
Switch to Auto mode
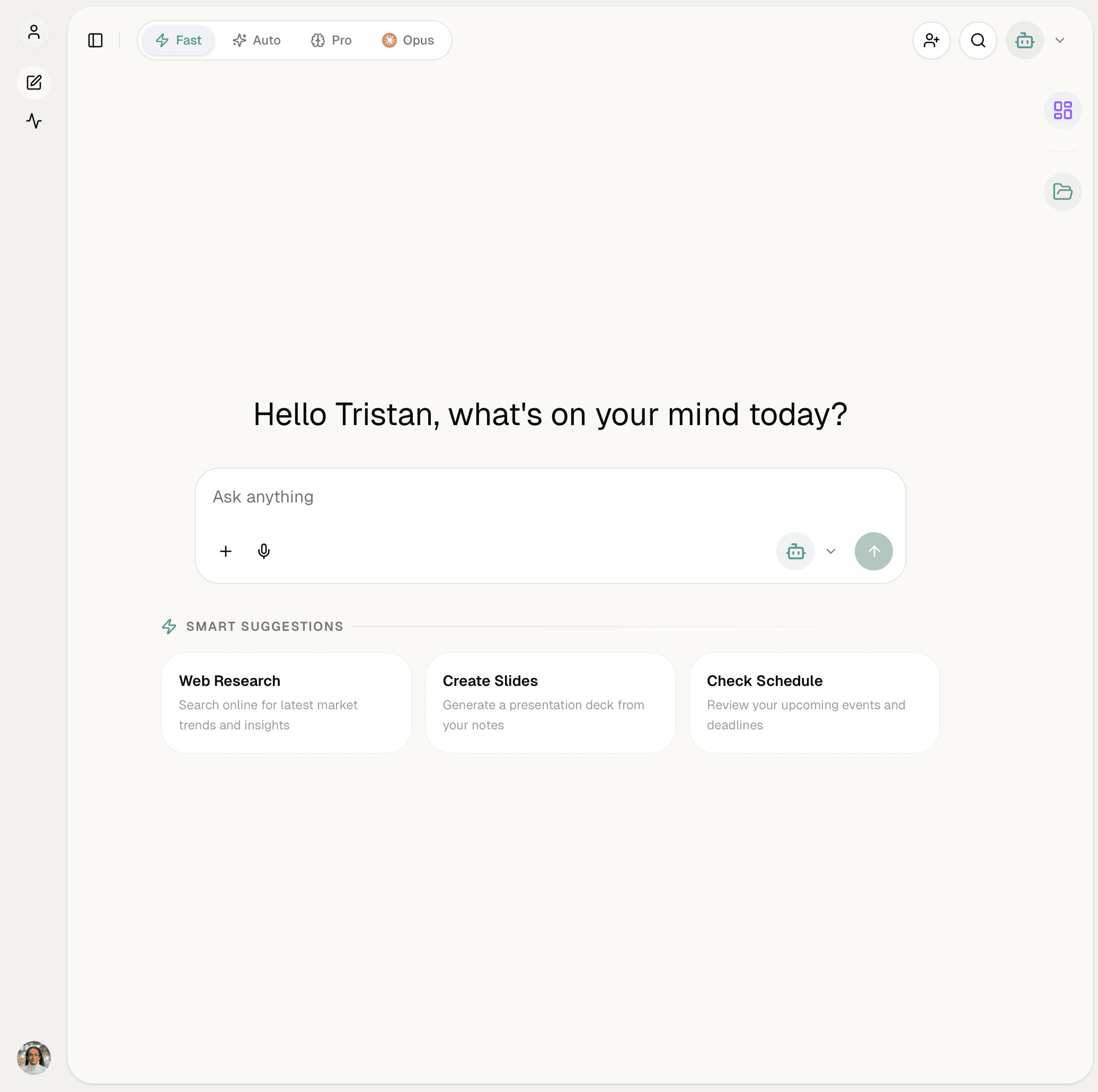pos(256,40)
